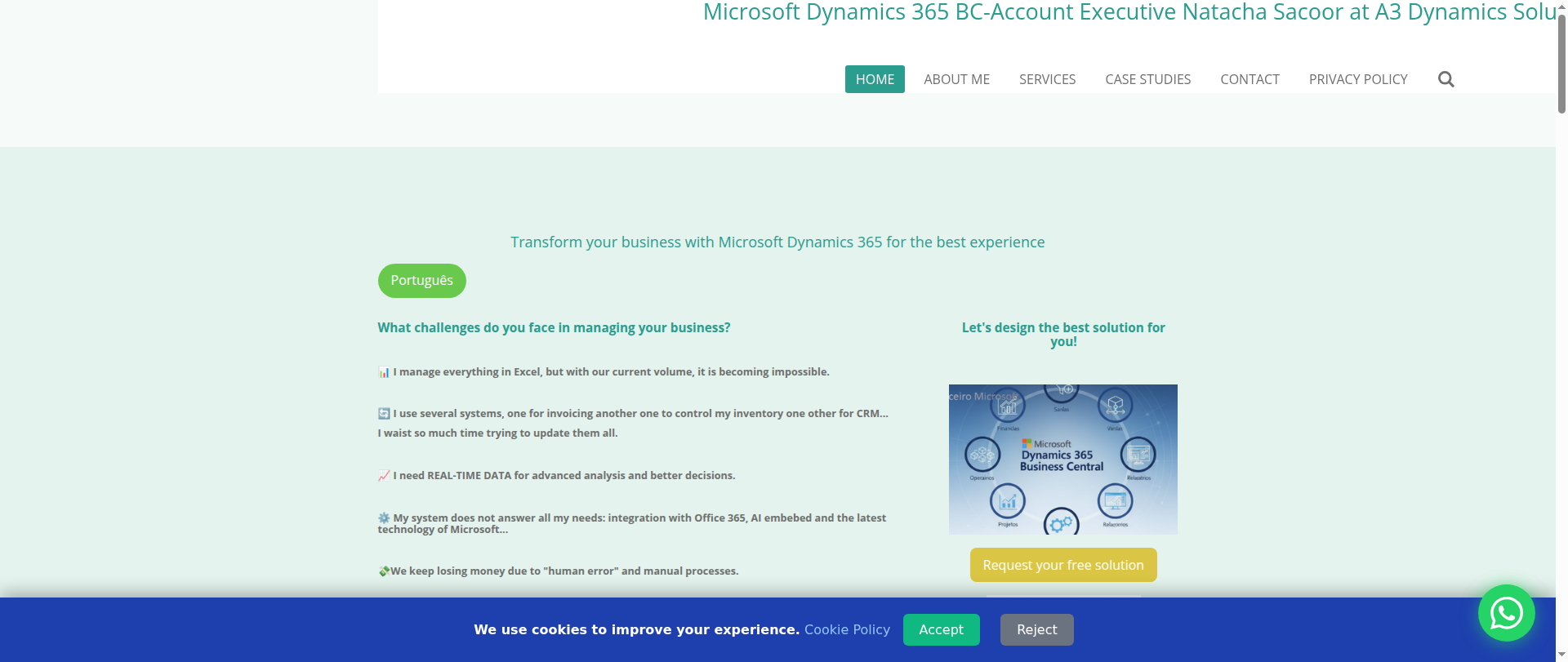Accept cookies in the banner
The height and width of the screenshot is (662, 1568).
click(x=941, y=629)
